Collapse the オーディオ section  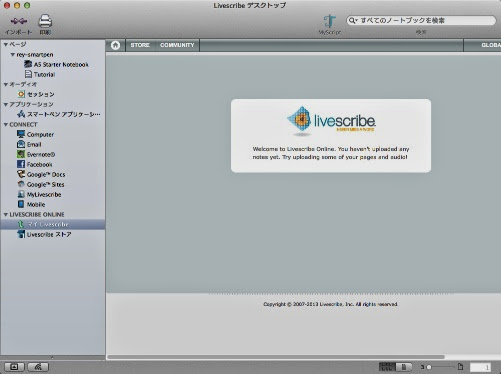(x=6, y=84)
